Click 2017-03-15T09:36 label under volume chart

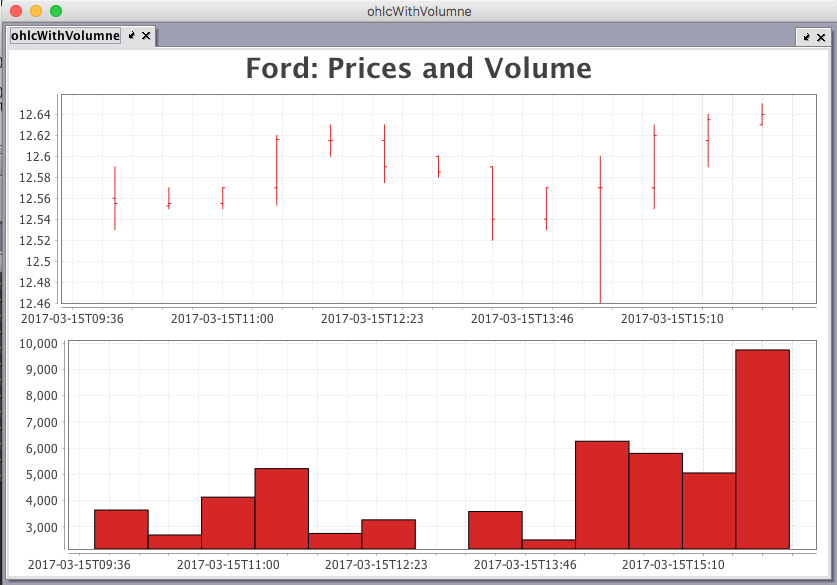click(79, 565)
